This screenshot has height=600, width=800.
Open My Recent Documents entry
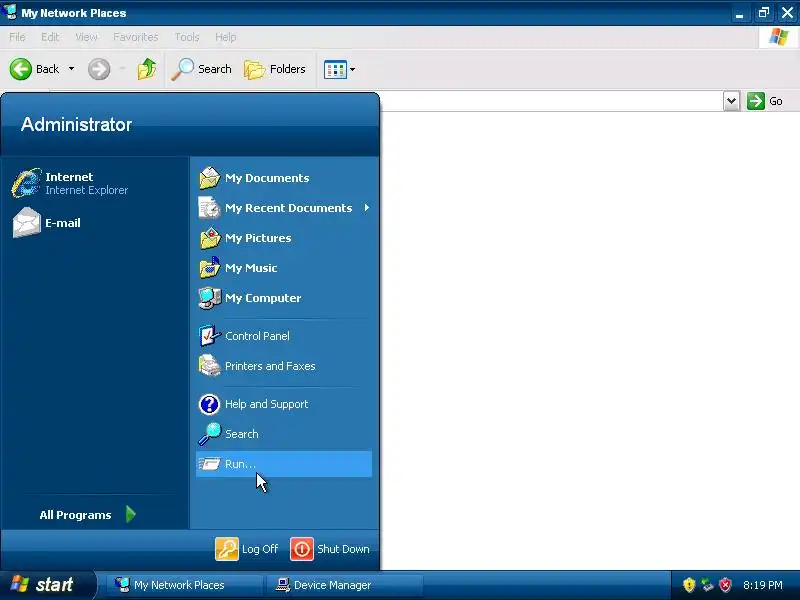284,208
